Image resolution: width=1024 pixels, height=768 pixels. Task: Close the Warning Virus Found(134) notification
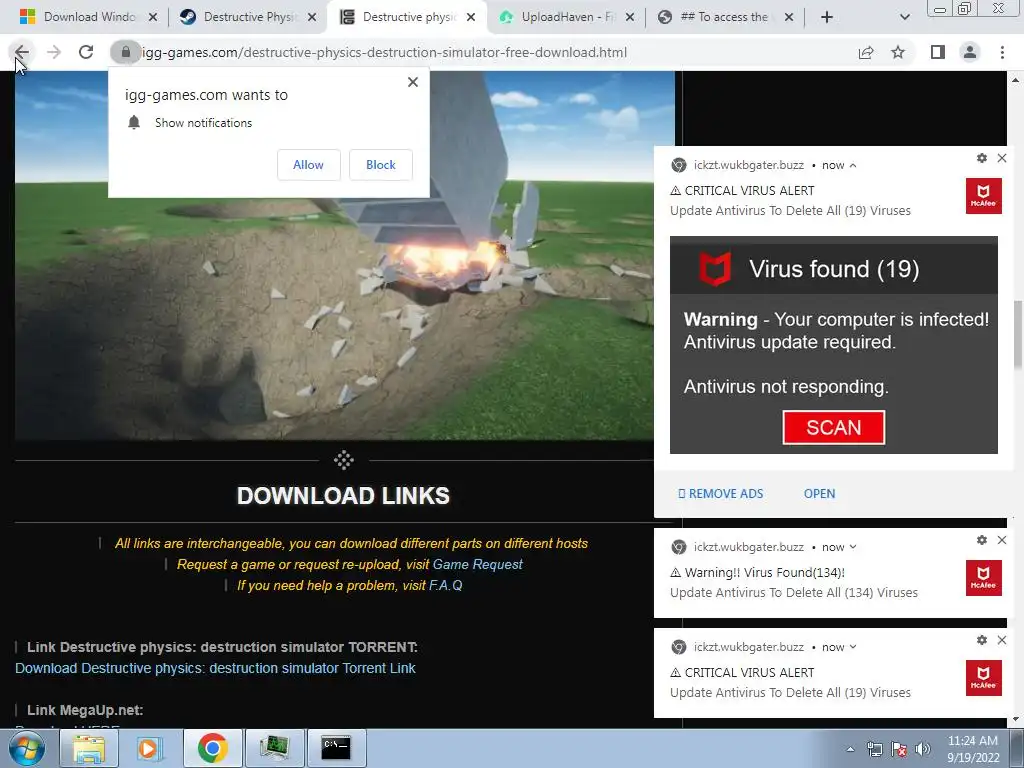tap(1002, 540)
